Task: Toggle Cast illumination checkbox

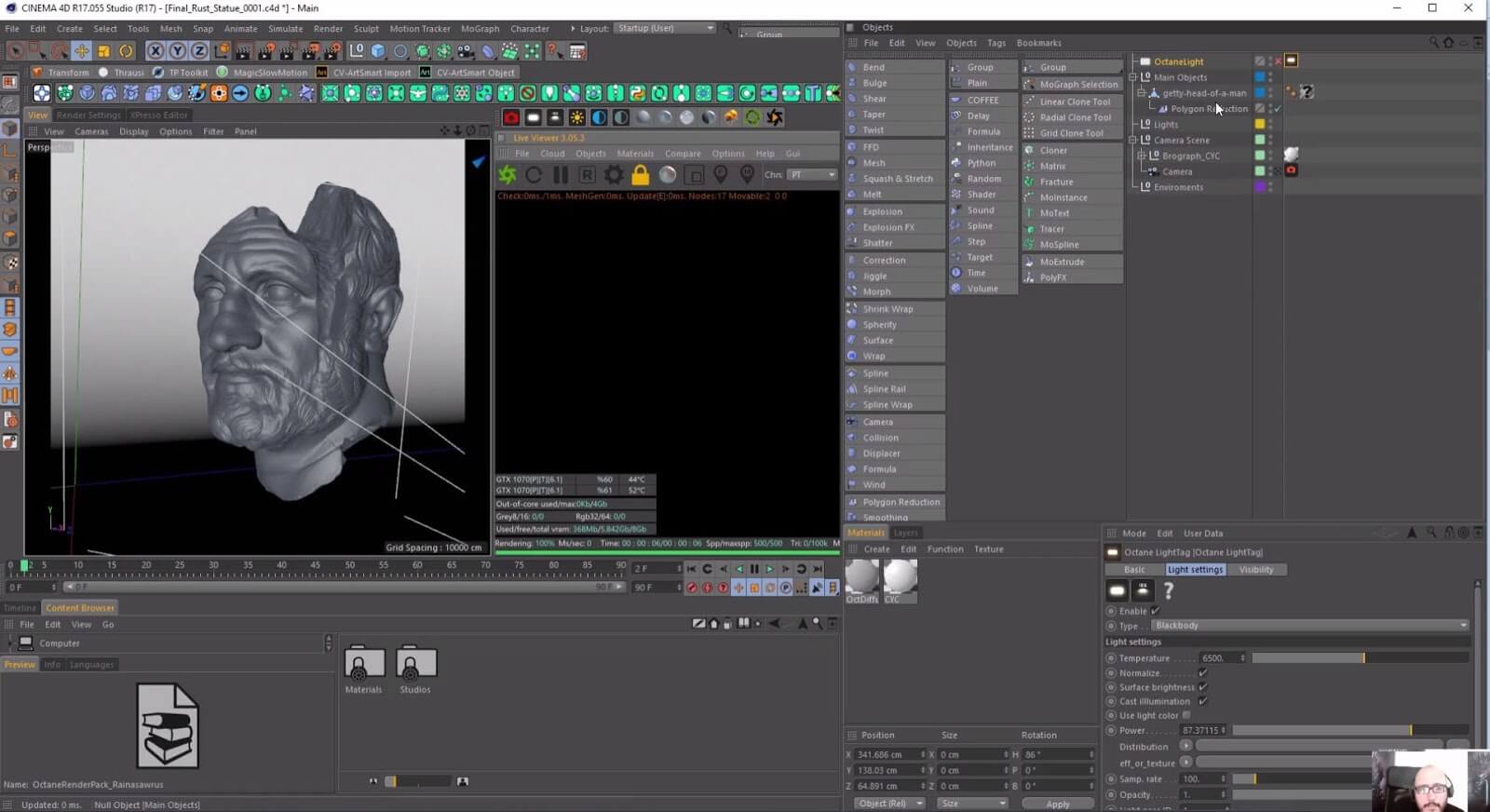Action: (1202, 701)
